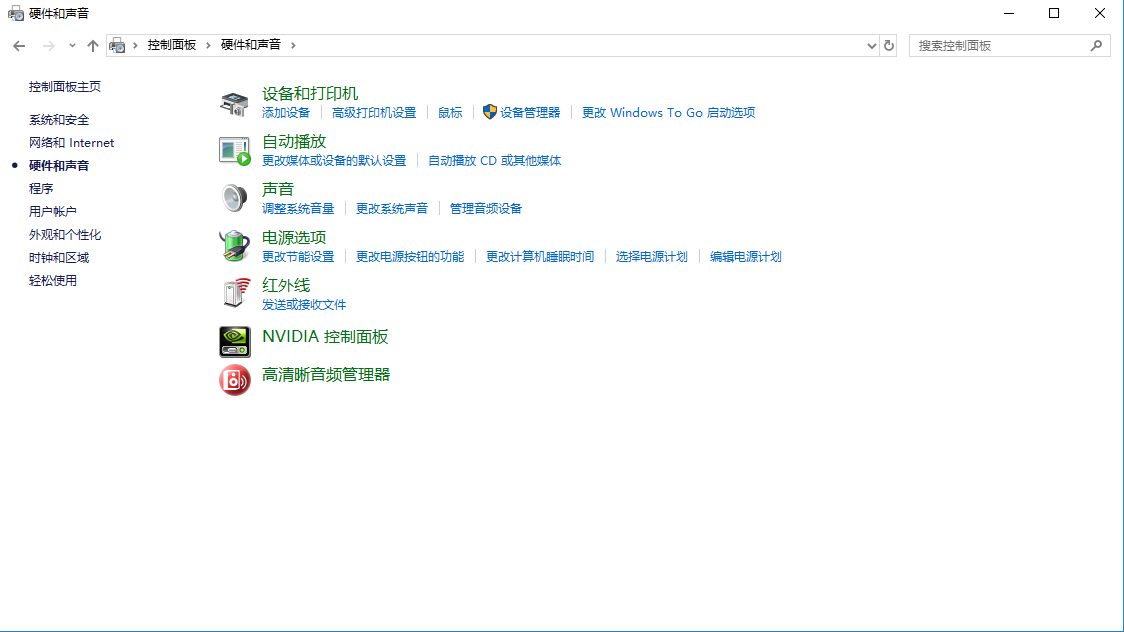This screenshot has width=1124, height=632.
Task: Click the Devices and Printers icon
Action: [x=234, y=102]
